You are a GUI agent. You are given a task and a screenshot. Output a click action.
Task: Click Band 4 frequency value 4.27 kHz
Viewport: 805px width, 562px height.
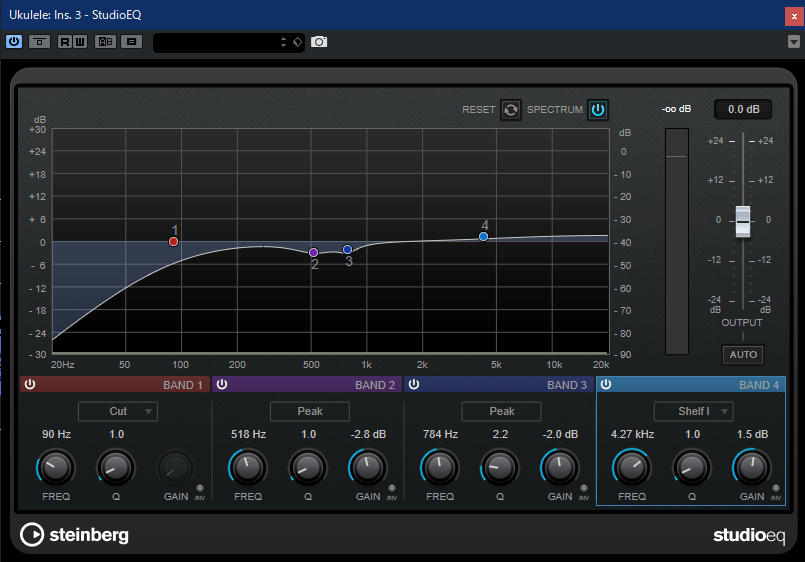point(632,434)
